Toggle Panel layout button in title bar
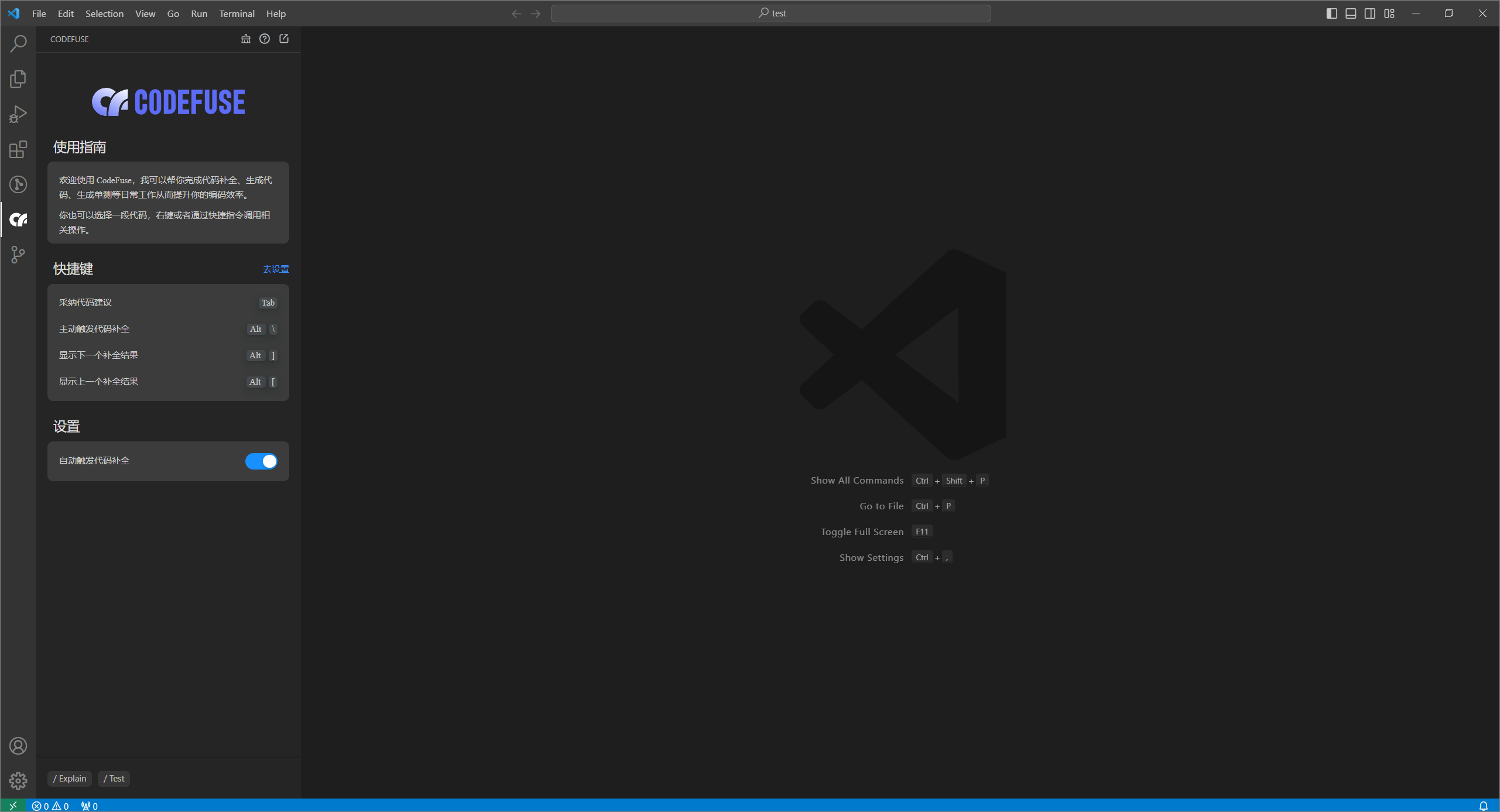 pyautogui.click(x=1351, y=13)
